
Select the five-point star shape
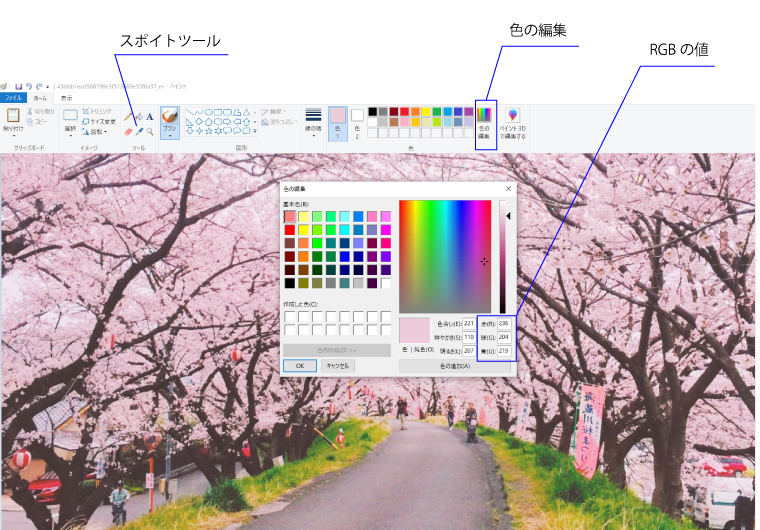[x=209, y=131]
